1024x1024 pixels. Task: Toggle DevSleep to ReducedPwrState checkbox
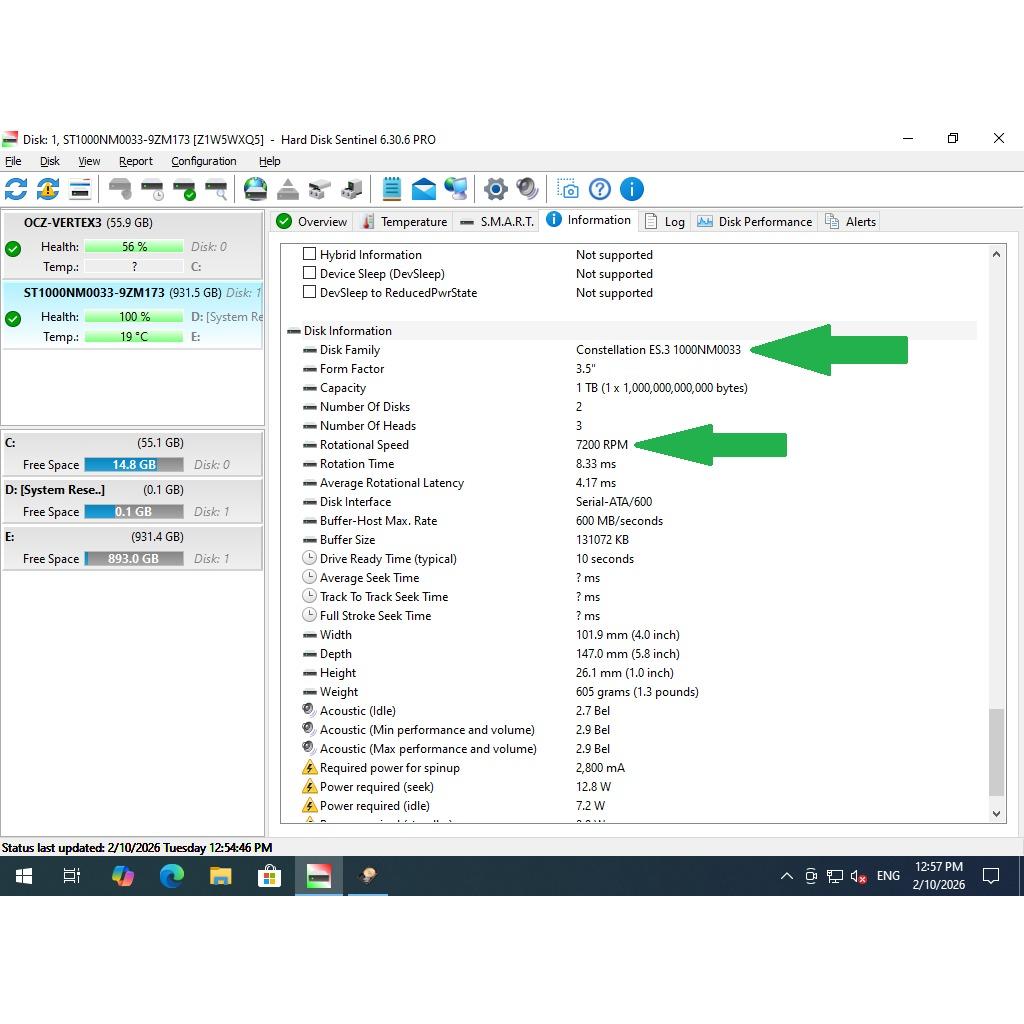tap(310, 293)
